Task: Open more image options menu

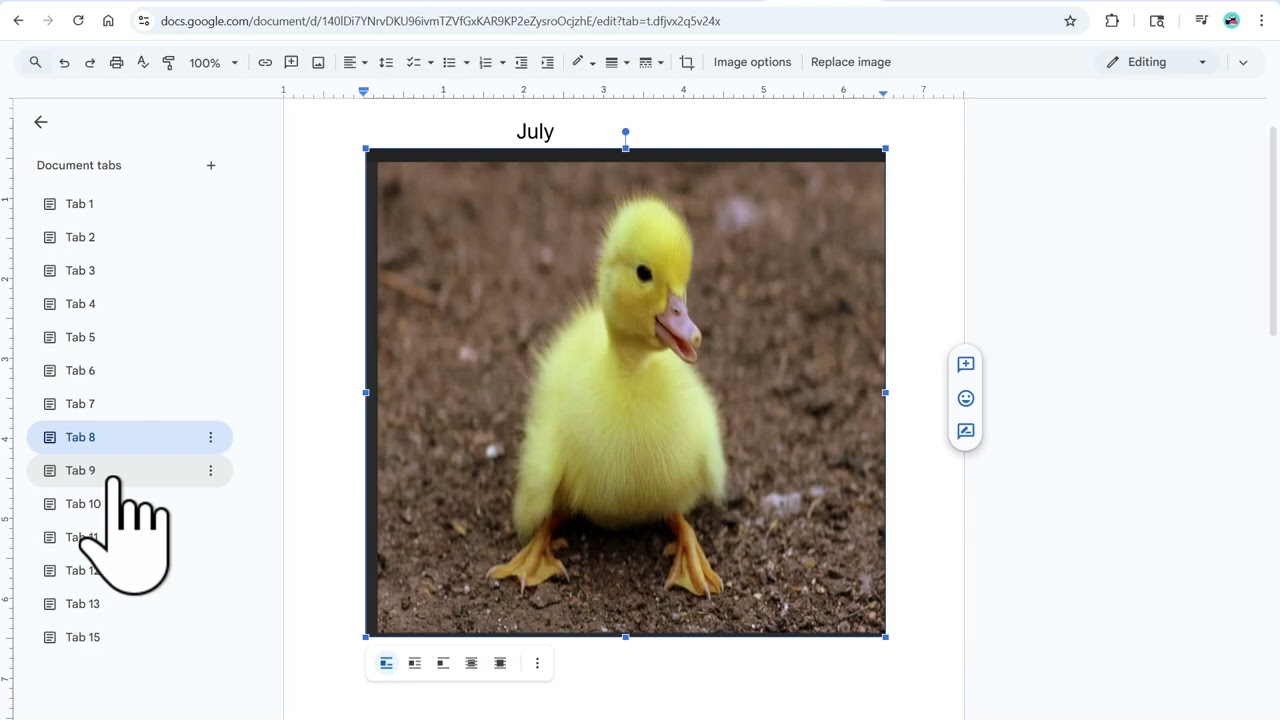Action: click(537, 663)
